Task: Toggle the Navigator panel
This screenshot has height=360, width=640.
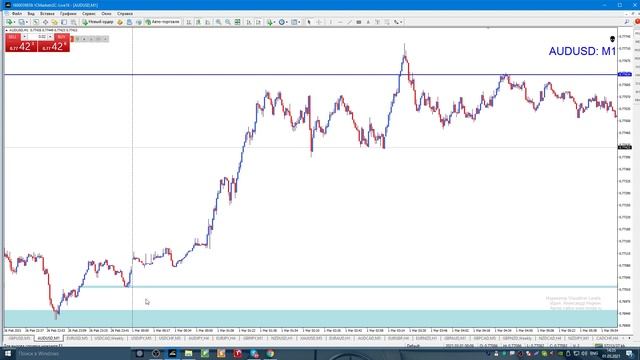Action: tap(55, 22)
